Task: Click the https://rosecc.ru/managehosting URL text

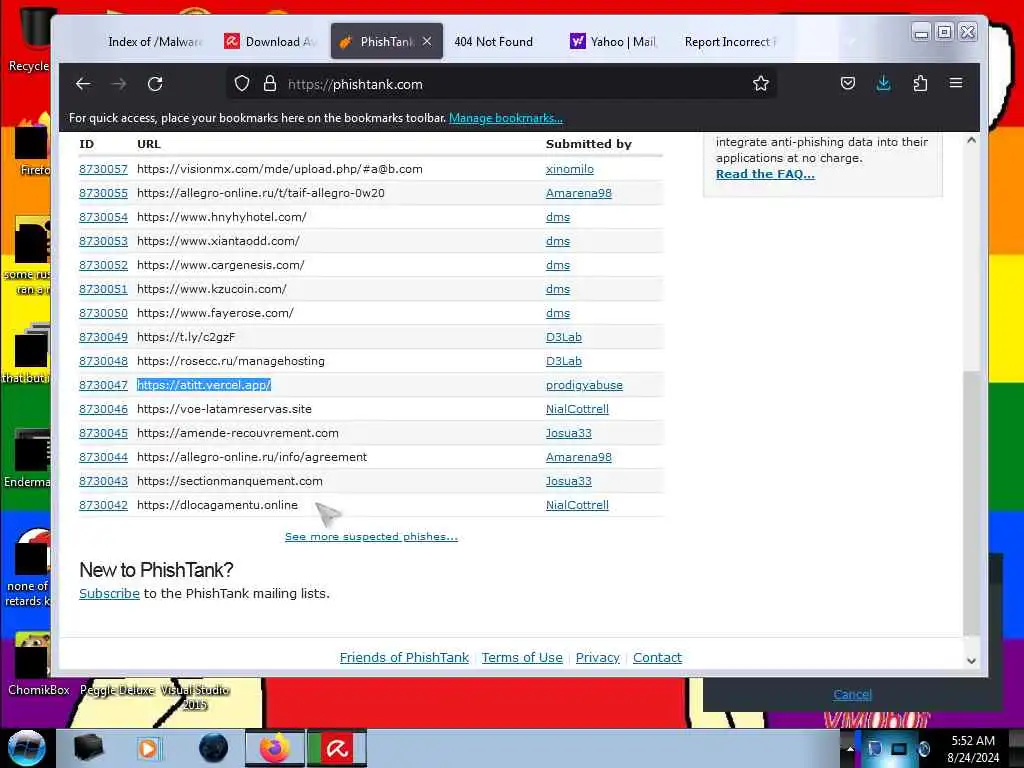Action: [x=231, y=361]
